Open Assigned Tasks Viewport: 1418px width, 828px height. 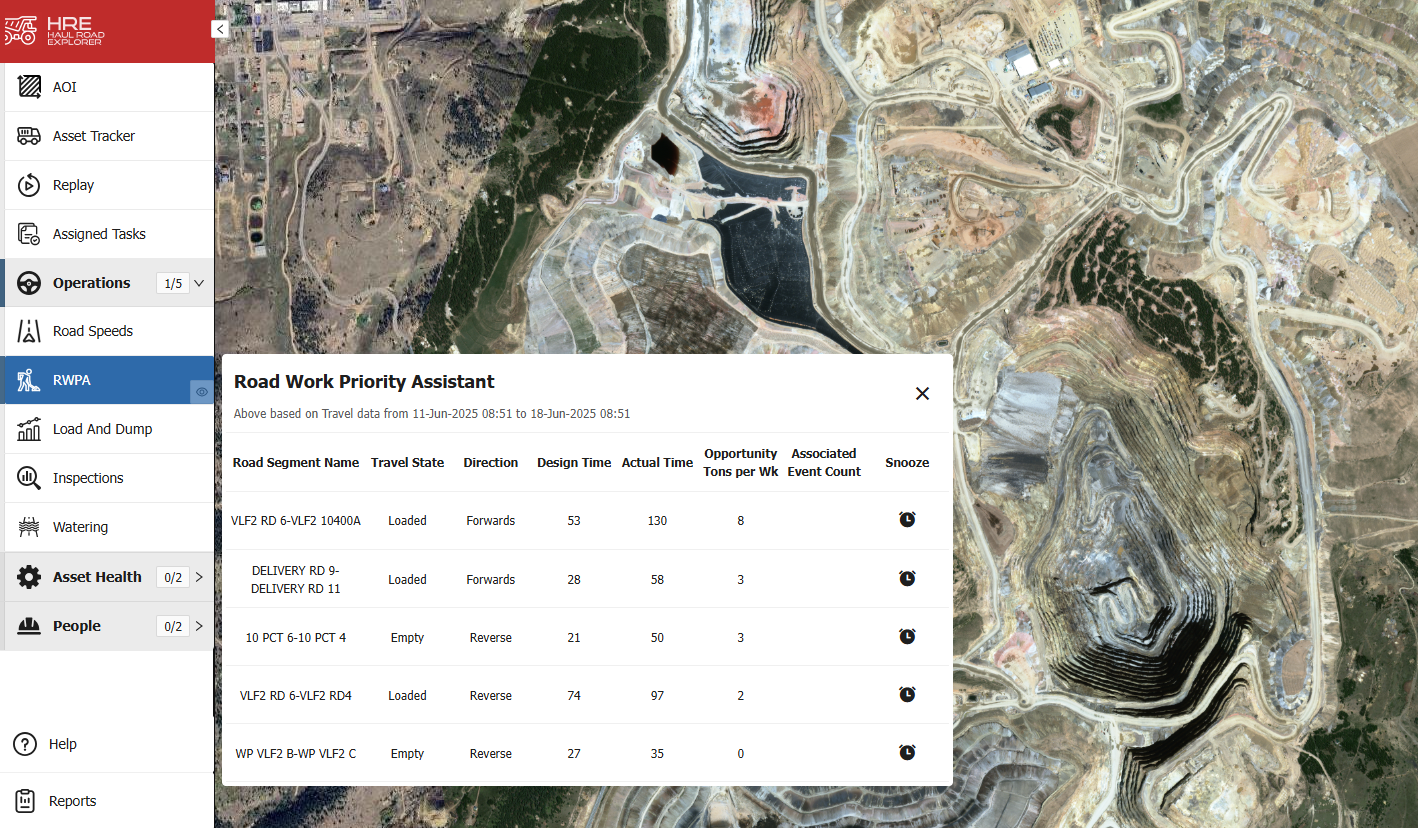coord(107,234)
